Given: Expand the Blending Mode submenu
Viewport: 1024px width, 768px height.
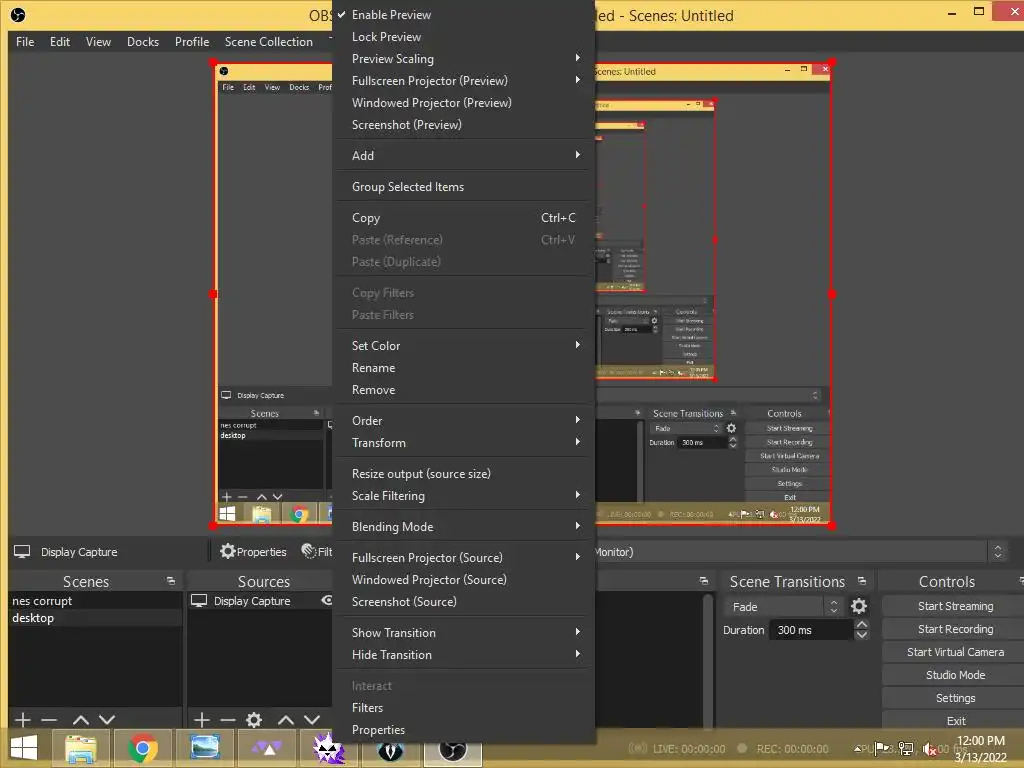Looking at the screenshot, I should pos(464,526).
